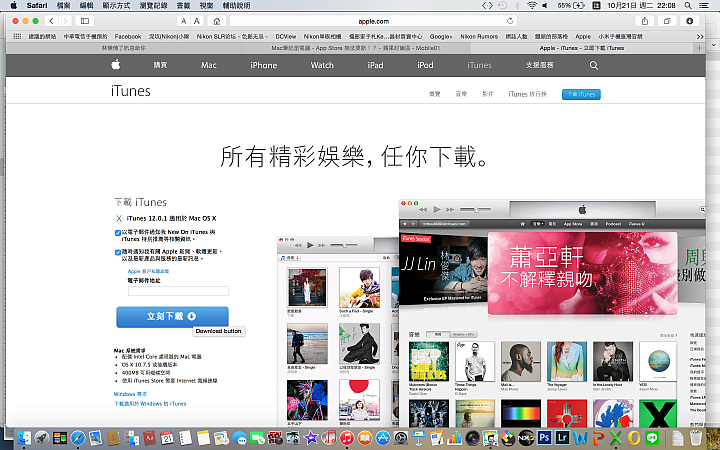The width and height of the screenshot is (720, 450).
Task: Toggle the Safari sidebar button
Action: pos(85,21)
